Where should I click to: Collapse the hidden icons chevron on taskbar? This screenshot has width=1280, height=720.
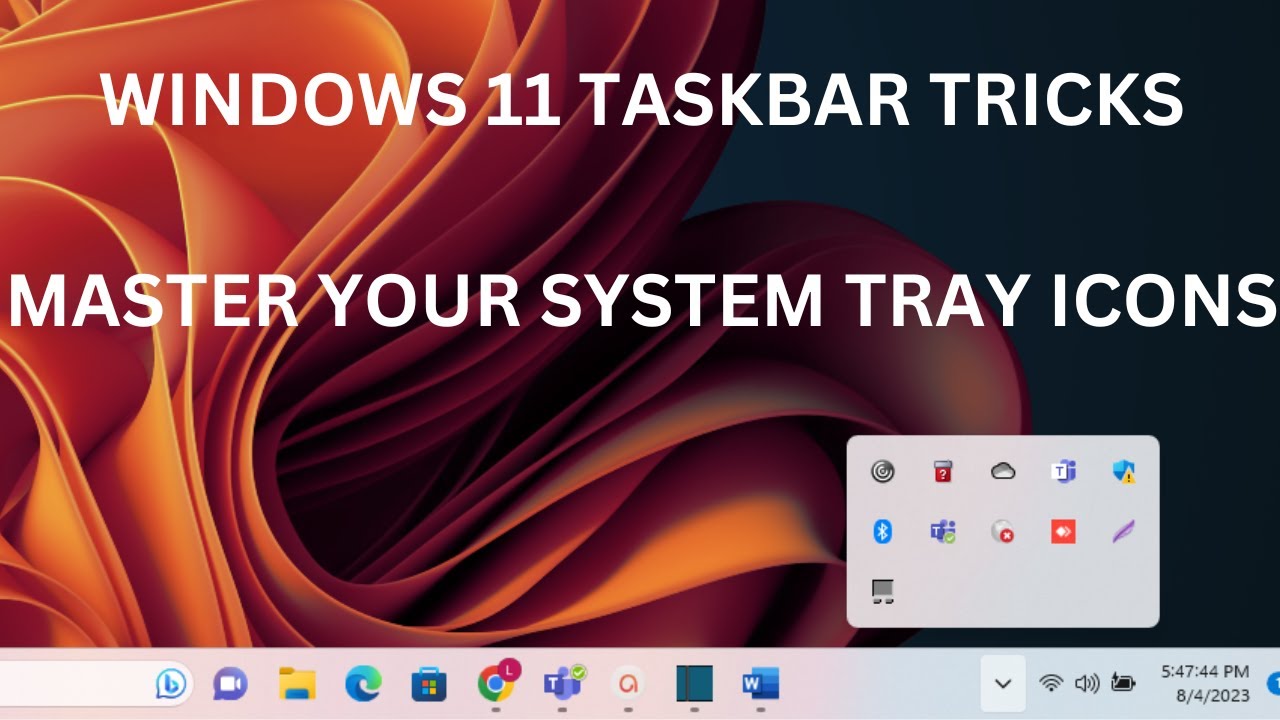[x=1003, y=684]
